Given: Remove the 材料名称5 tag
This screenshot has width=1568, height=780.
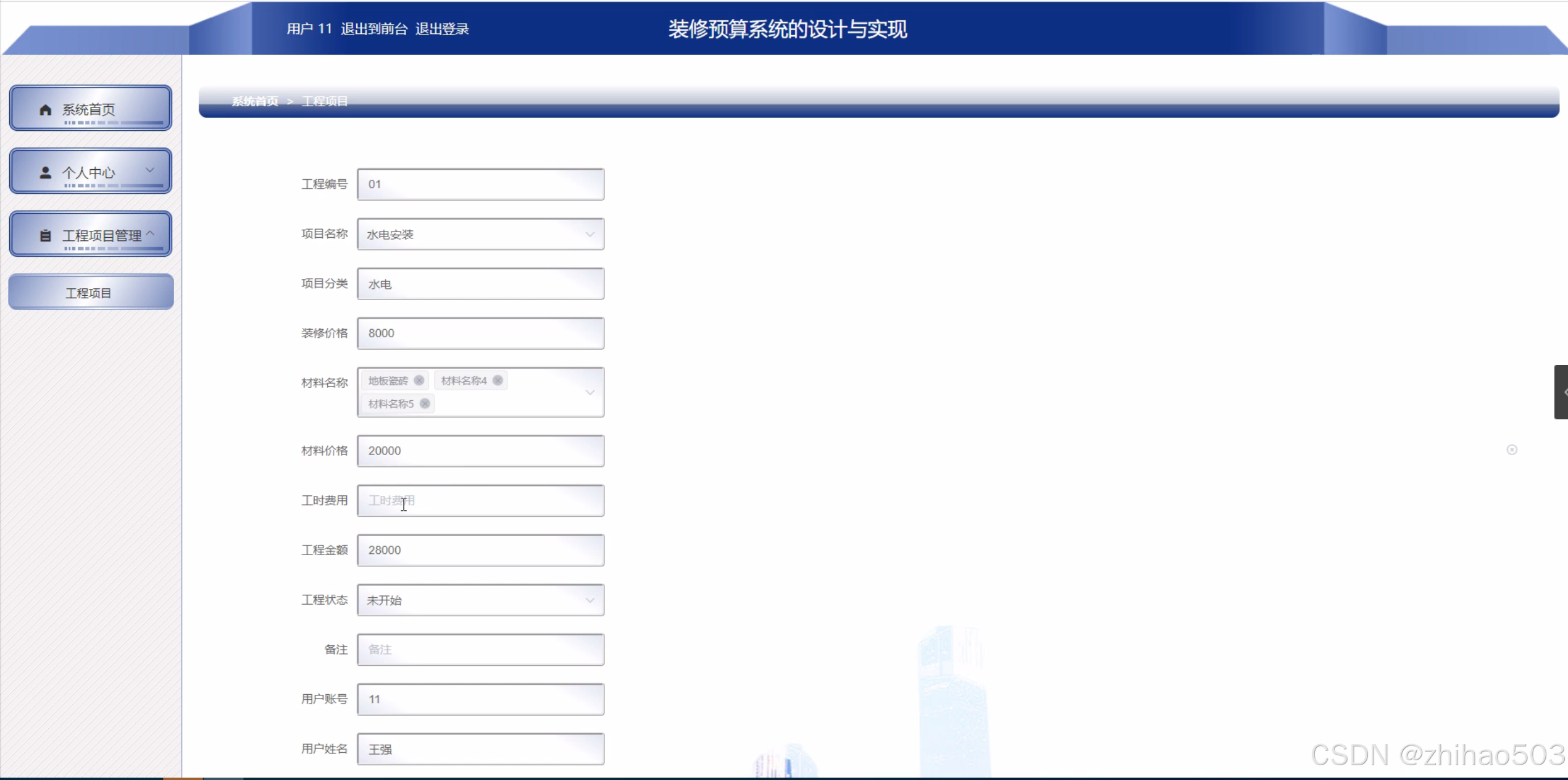Looking at the screenshot, I should (x=425, y=404).
